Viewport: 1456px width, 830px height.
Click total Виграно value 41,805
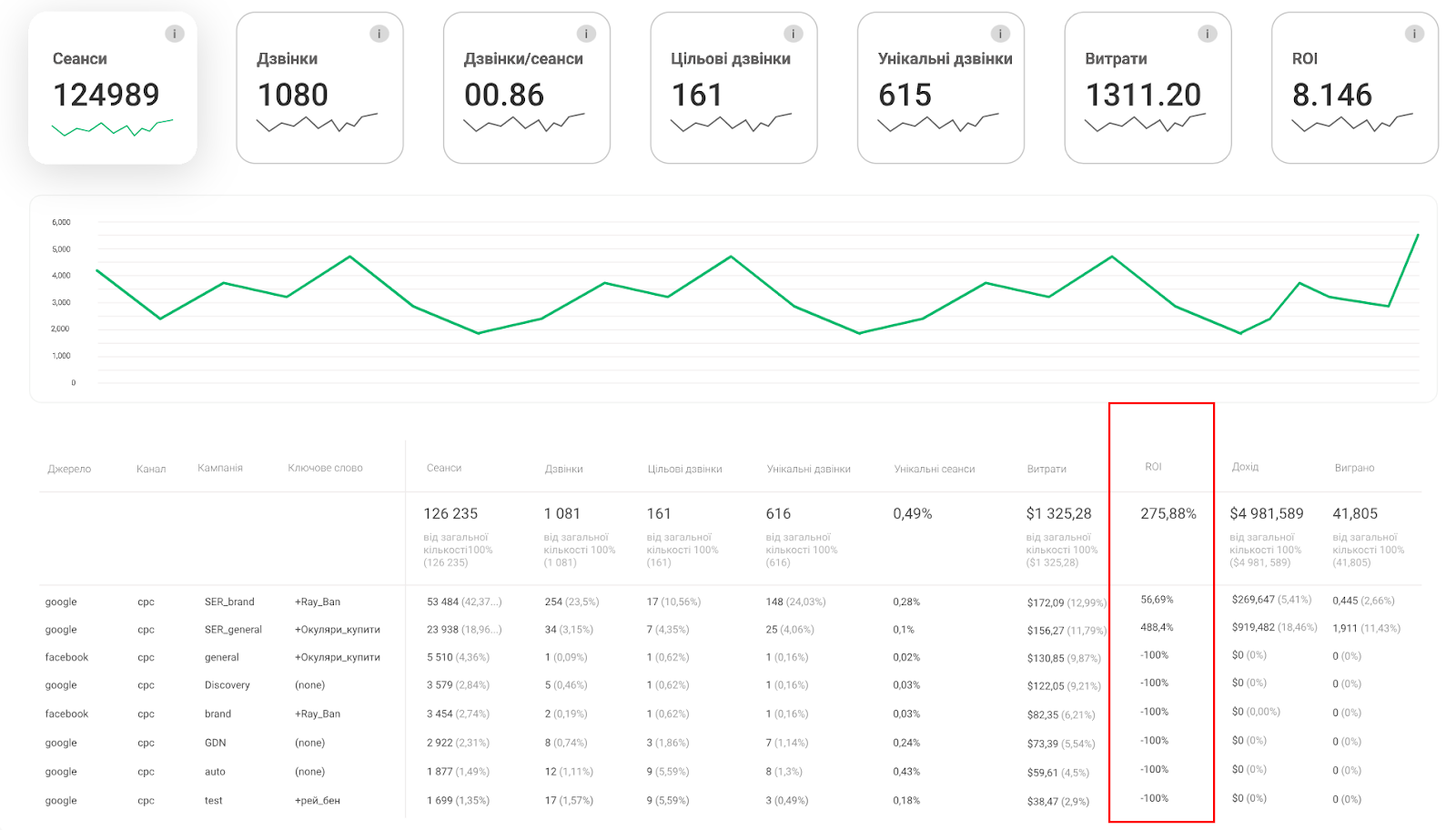point(1355,513)
